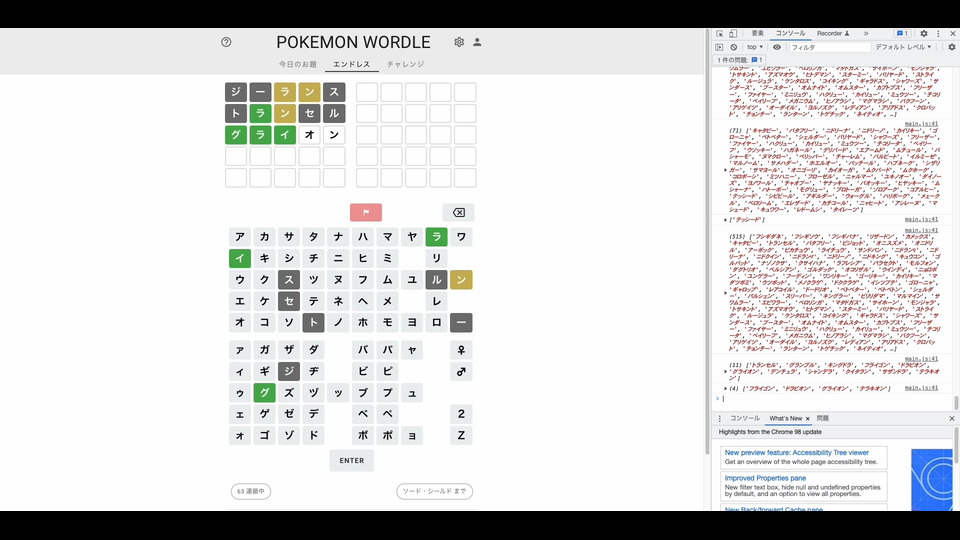Click the yellow ン keyboard key
Viewport: 960px width, 540px height.
461,280
